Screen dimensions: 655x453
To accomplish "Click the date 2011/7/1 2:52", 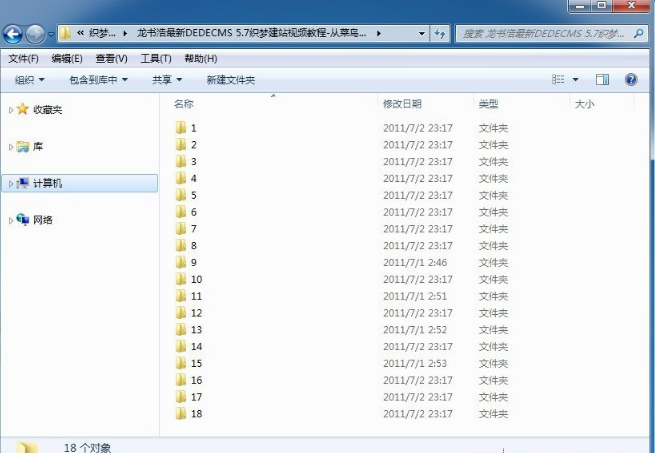I will pos(415,330).
